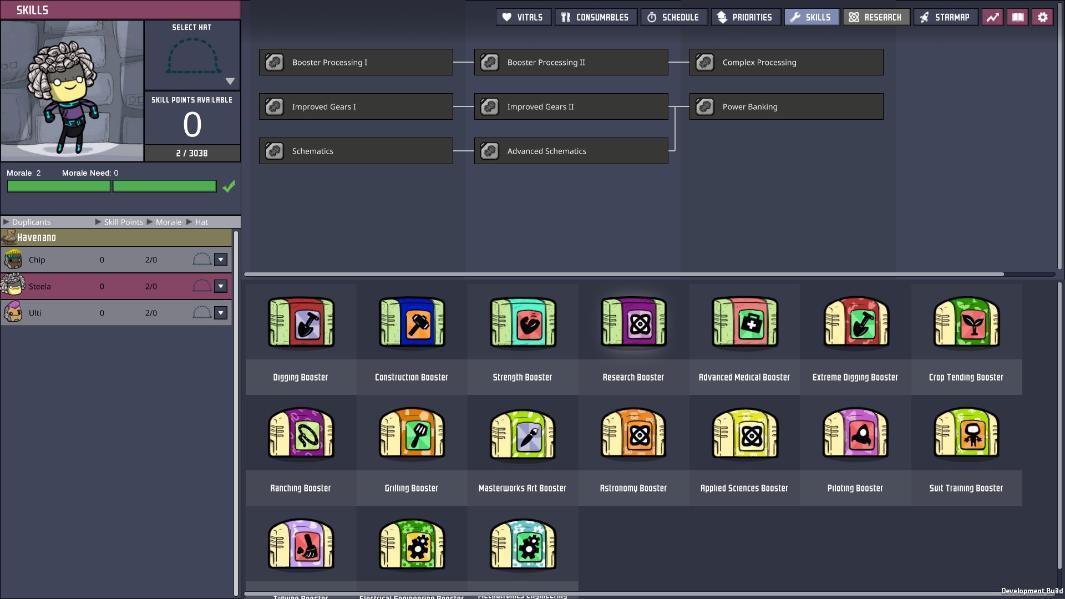The image size is (1065, 599).
Task: Choose the Applied Sciences Booster cartridge
Action: coord(744,433)
